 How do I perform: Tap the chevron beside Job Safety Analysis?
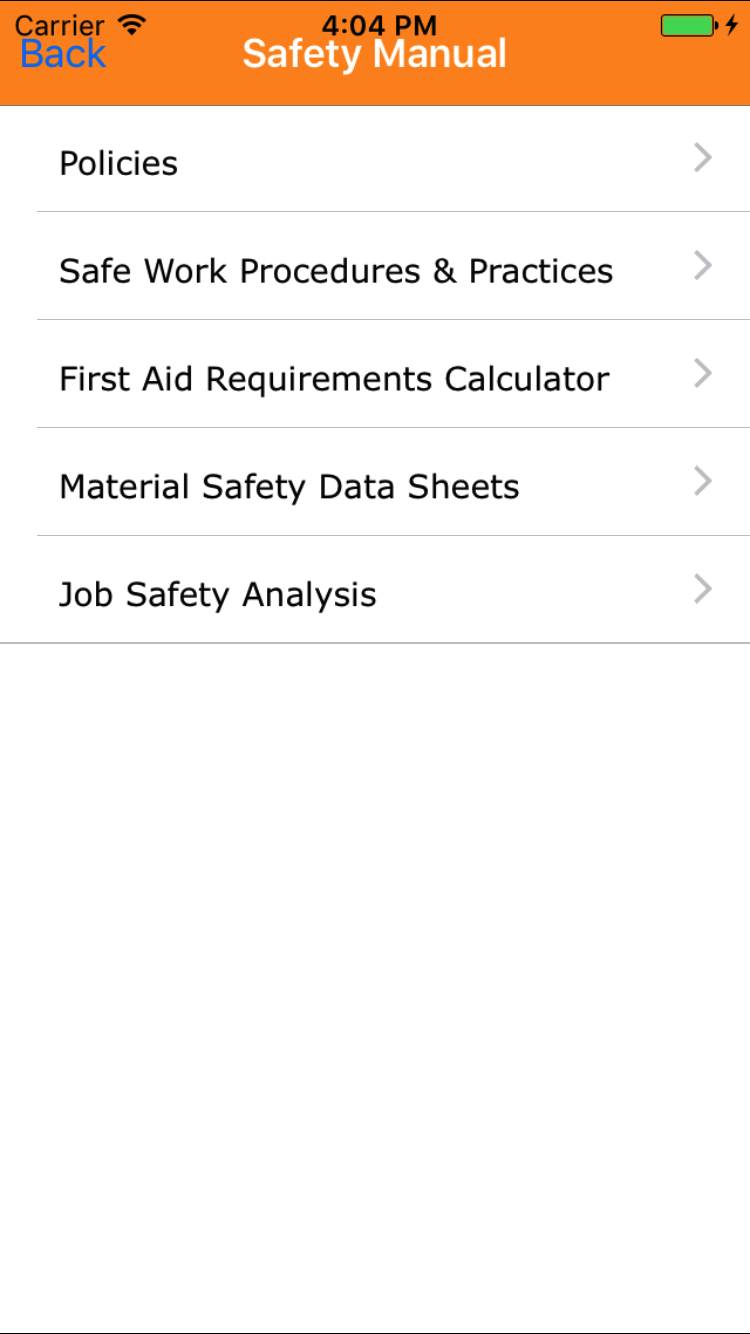tap(703, 590)
